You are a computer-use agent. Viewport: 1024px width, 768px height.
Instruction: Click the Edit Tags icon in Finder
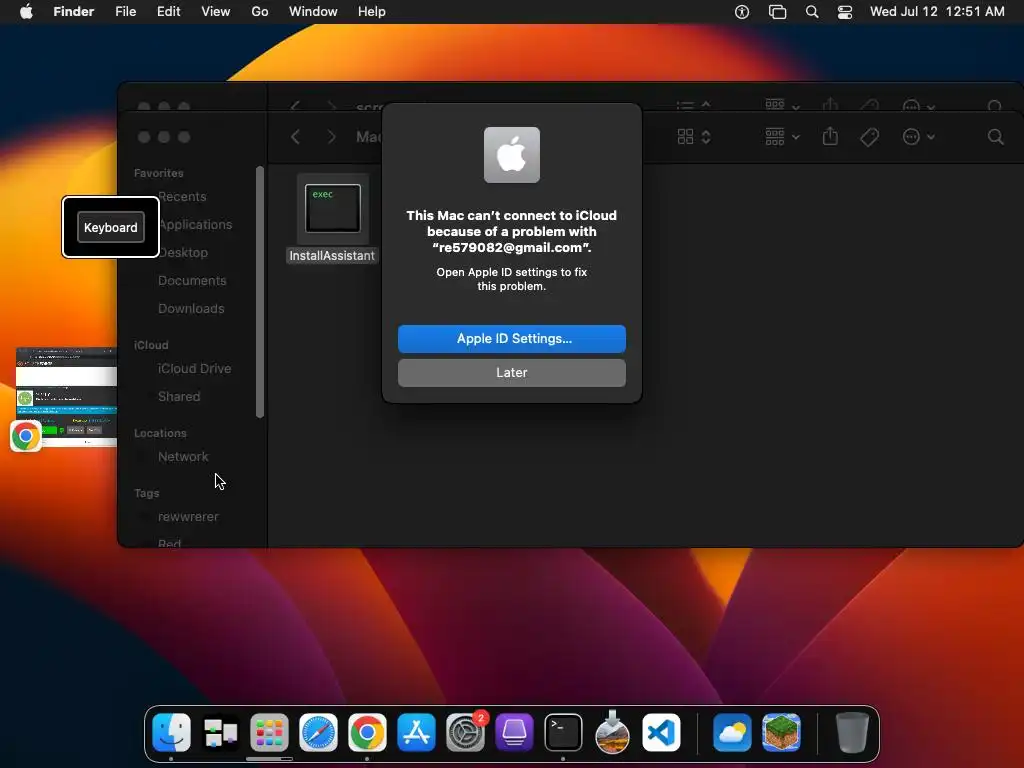869,136
